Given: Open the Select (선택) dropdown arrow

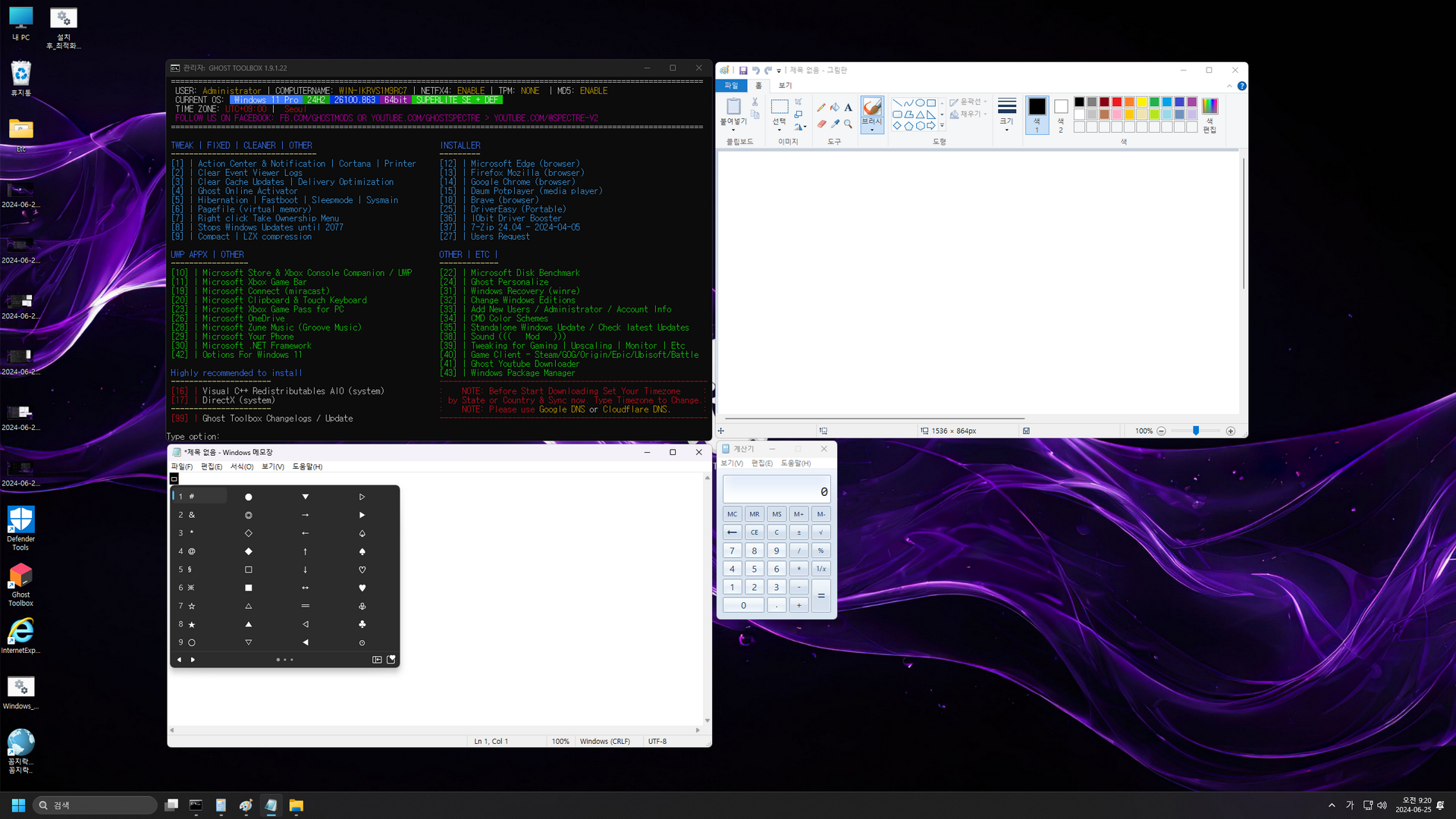Looking at the screenshot, I should [779, 130].
